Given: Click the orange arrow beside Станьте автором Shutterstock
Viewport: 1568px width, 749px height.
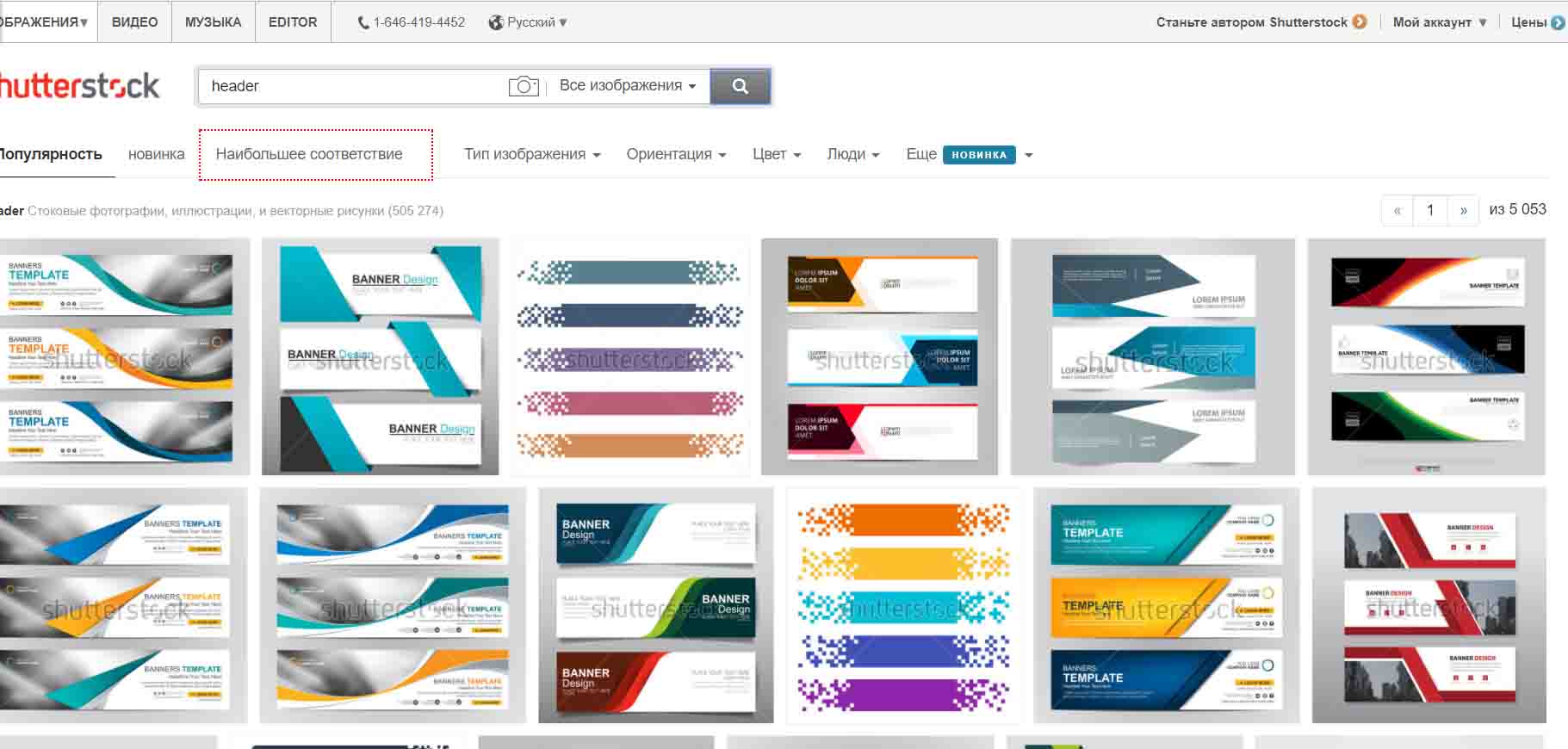Looking at the screenshot, I should click(x=1360, y=22).
